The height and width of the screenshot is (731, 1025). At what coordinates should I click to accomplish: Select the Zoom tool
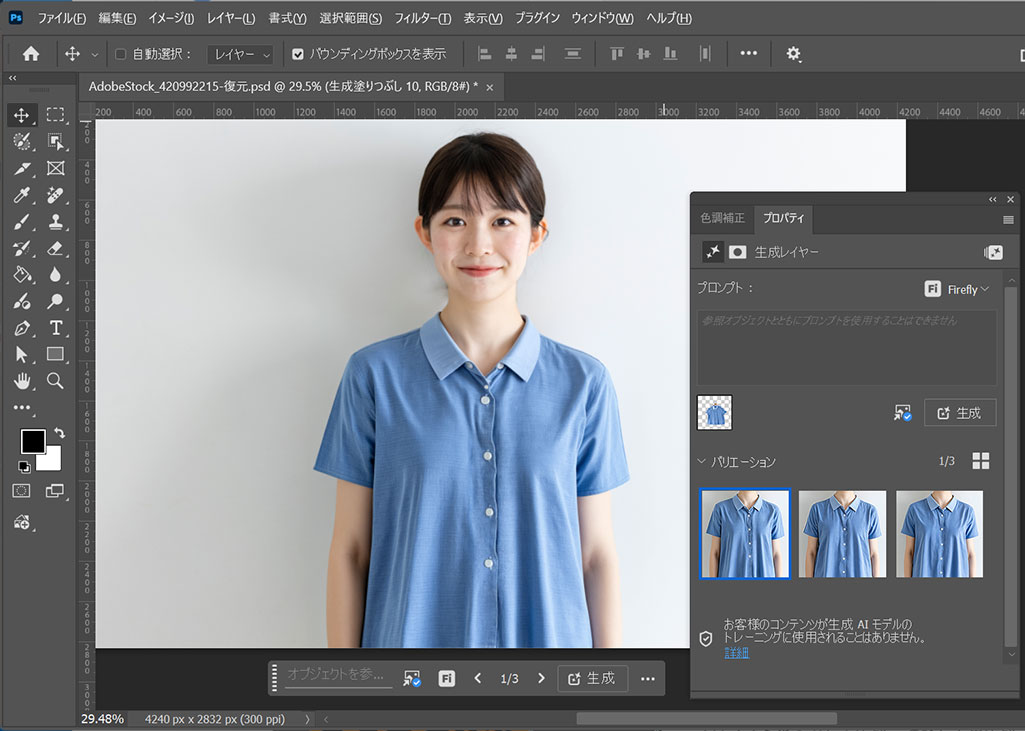(x=55, y=381)
